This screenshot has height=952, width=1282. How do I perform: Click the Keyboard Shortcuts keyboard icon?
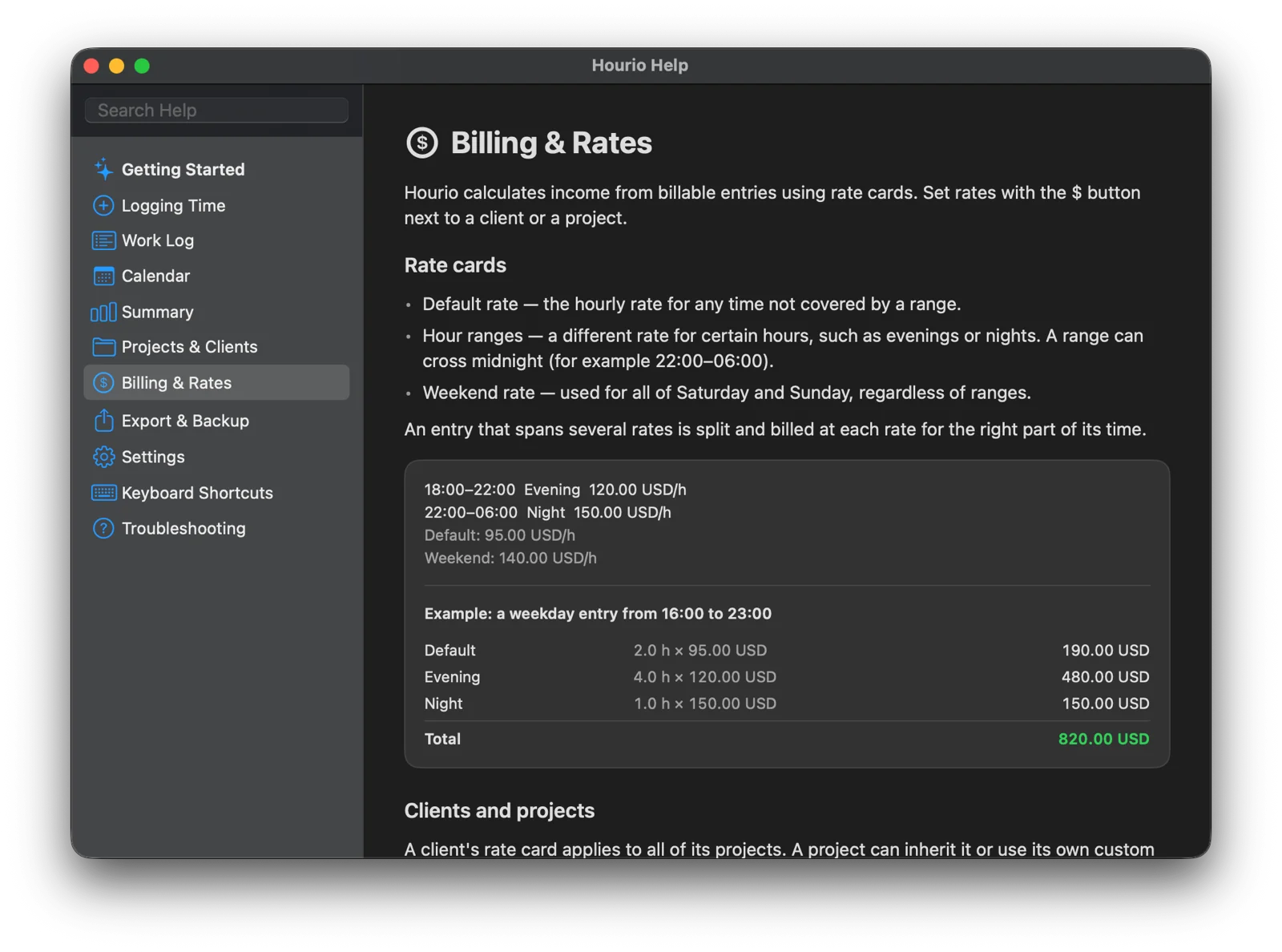coord(103,493)
